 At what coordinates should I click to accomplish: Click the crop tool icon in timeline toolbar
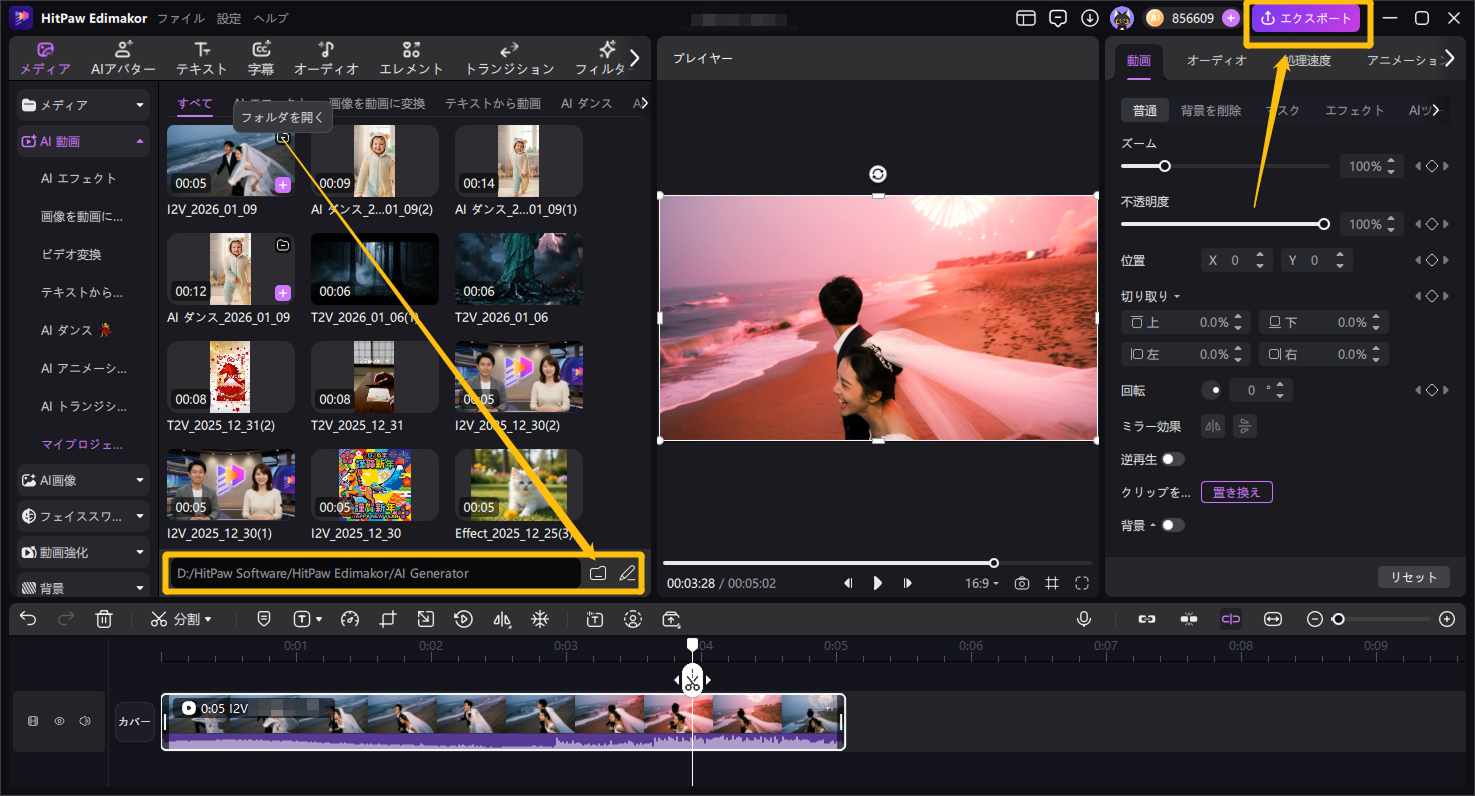388,619
